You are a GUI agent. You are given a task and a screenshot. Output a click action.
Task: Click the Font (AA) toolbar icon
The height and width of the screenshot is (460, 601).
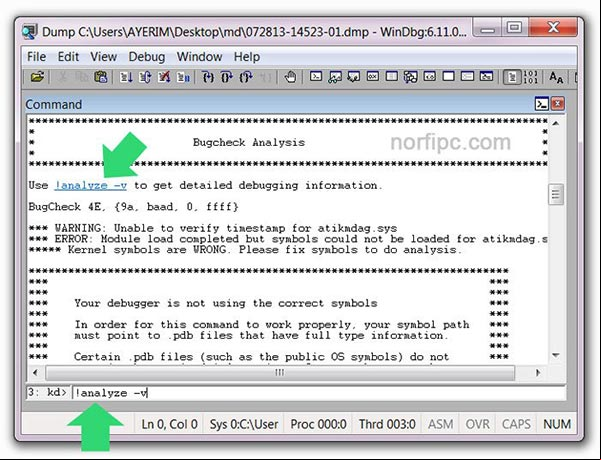(x=556, y=77)
